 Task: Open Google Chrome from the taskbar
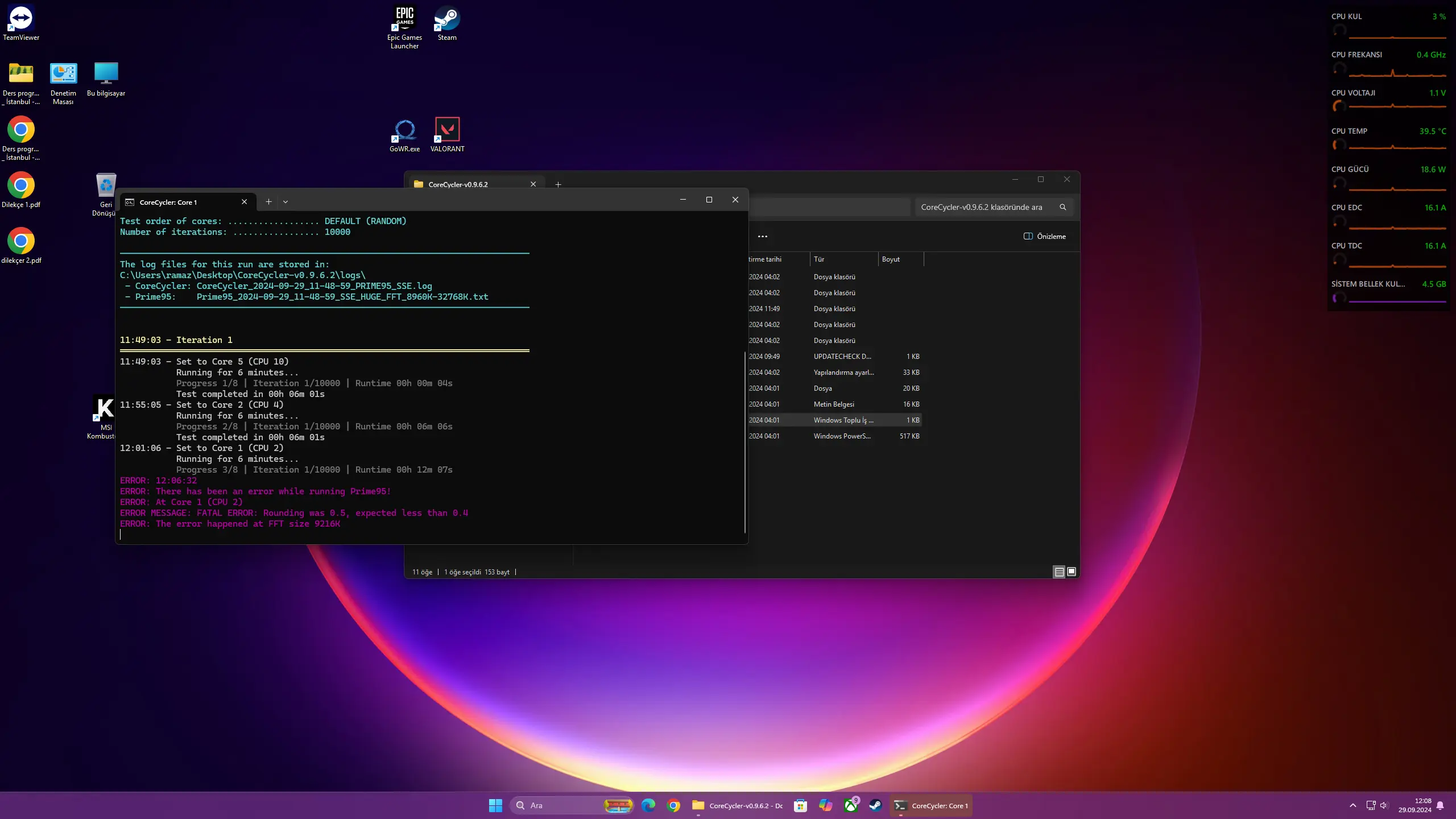coord(673,805)
